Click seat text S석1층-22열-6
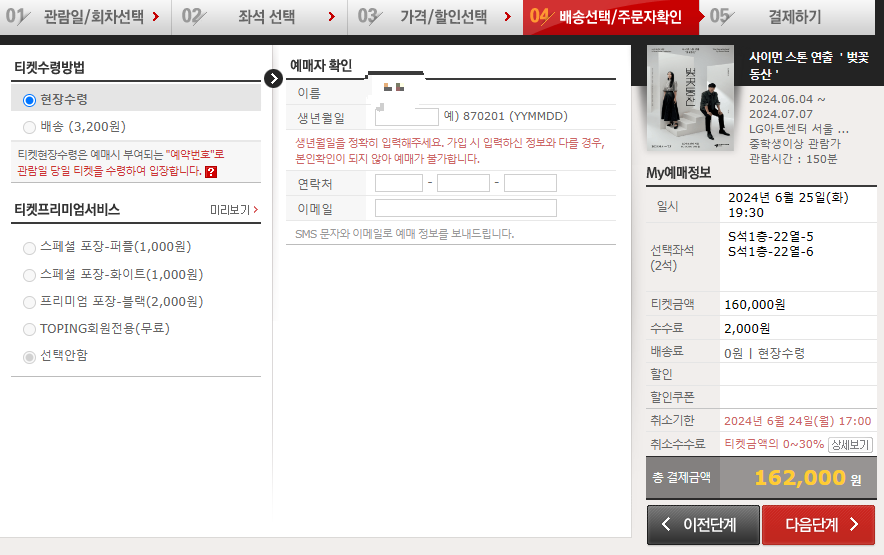The width and height of the screenshot is (884, 555). pos(771,252)
